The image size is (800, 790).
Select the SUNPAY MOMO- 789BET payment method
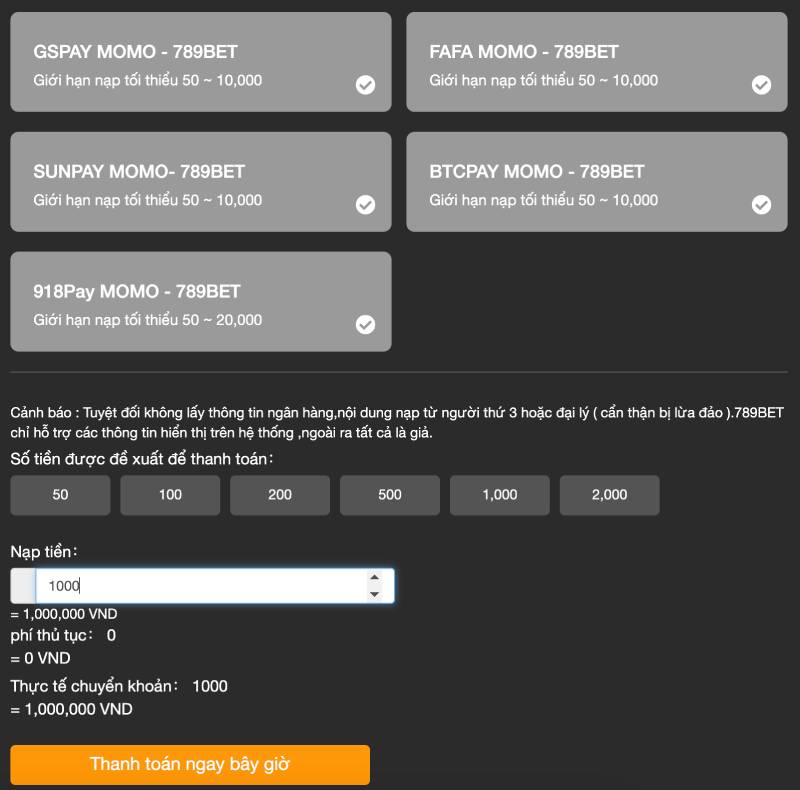point(200,180)
